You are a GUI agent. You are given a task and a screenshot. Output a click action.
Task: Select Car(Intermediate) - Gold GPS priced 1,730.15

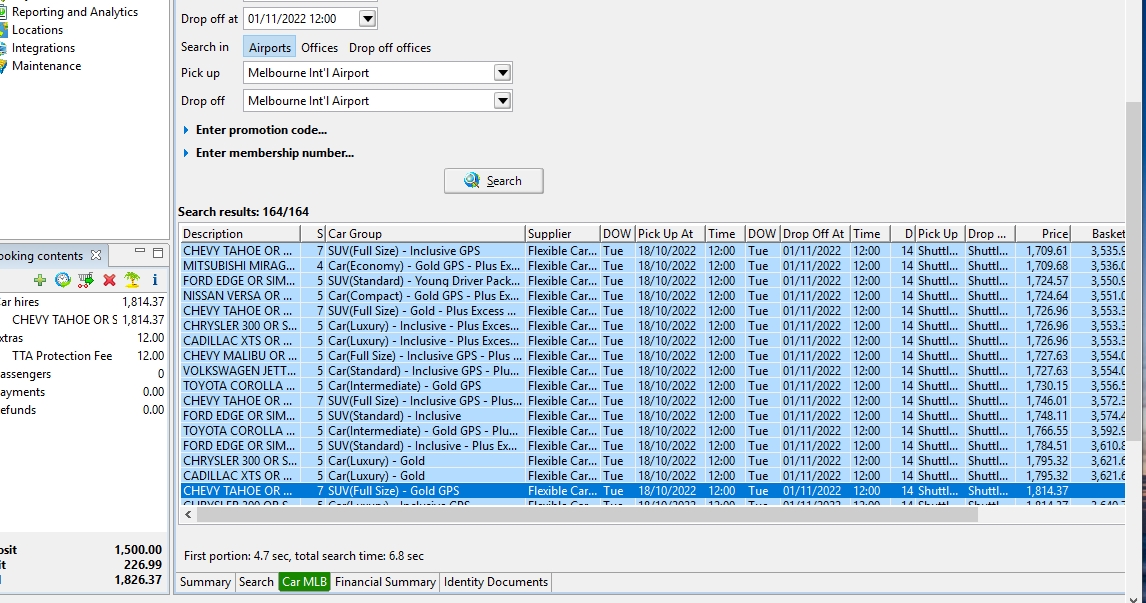pyautogui.click(x=653, y=386)
